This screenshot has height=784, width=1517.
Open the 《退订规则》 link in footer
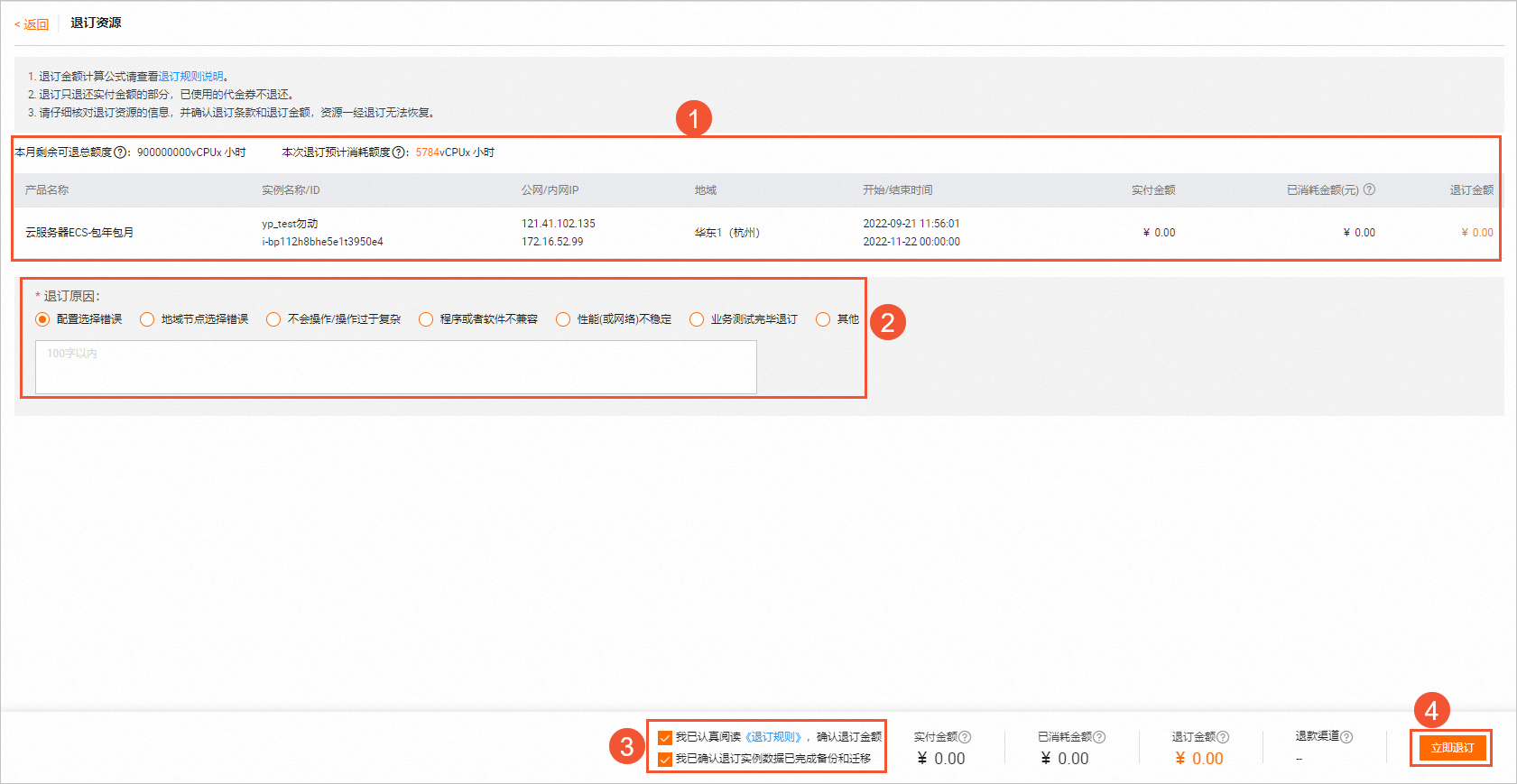[x=773, y=737]
